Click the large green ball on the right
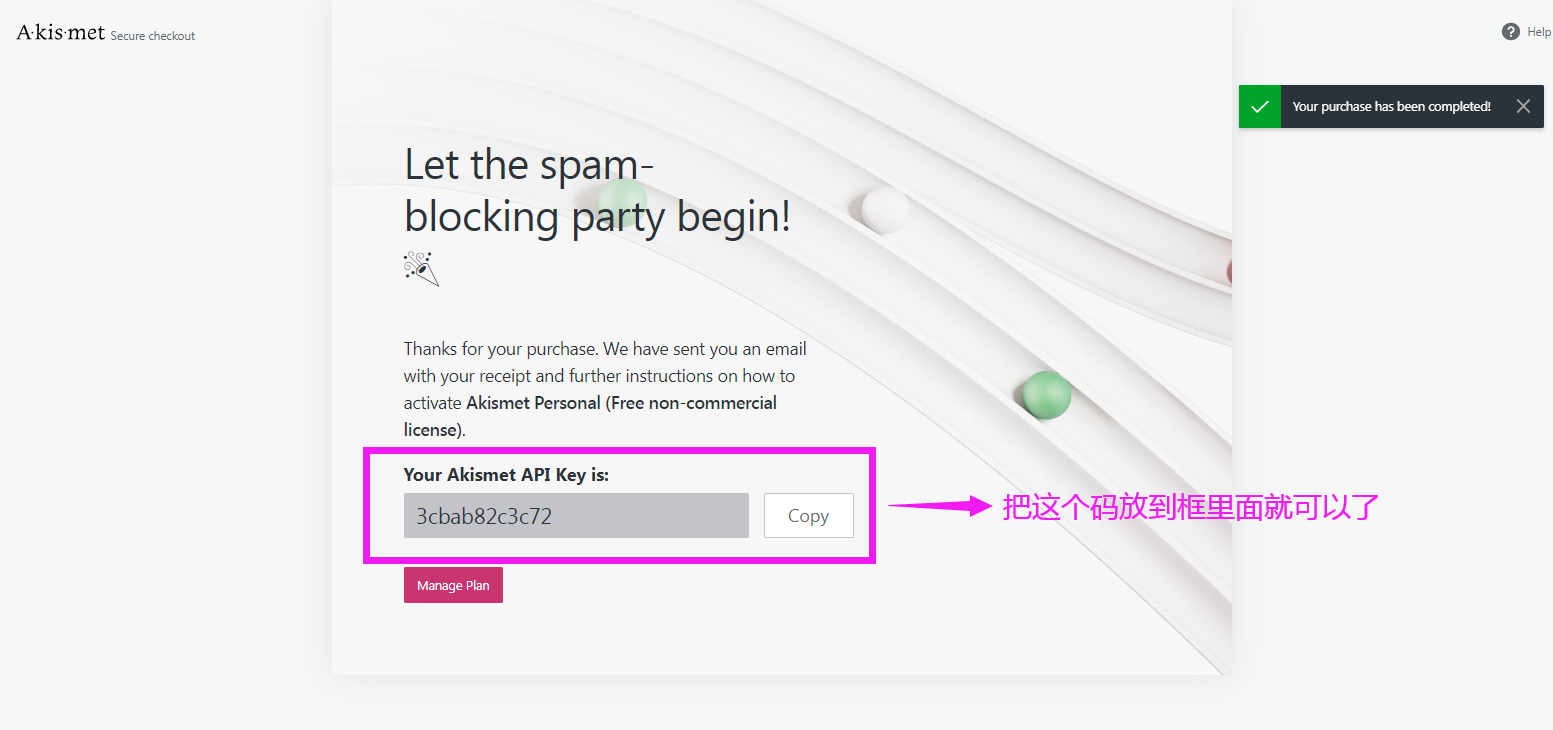Screen dimensions: 1553x730 point(1047,395)
